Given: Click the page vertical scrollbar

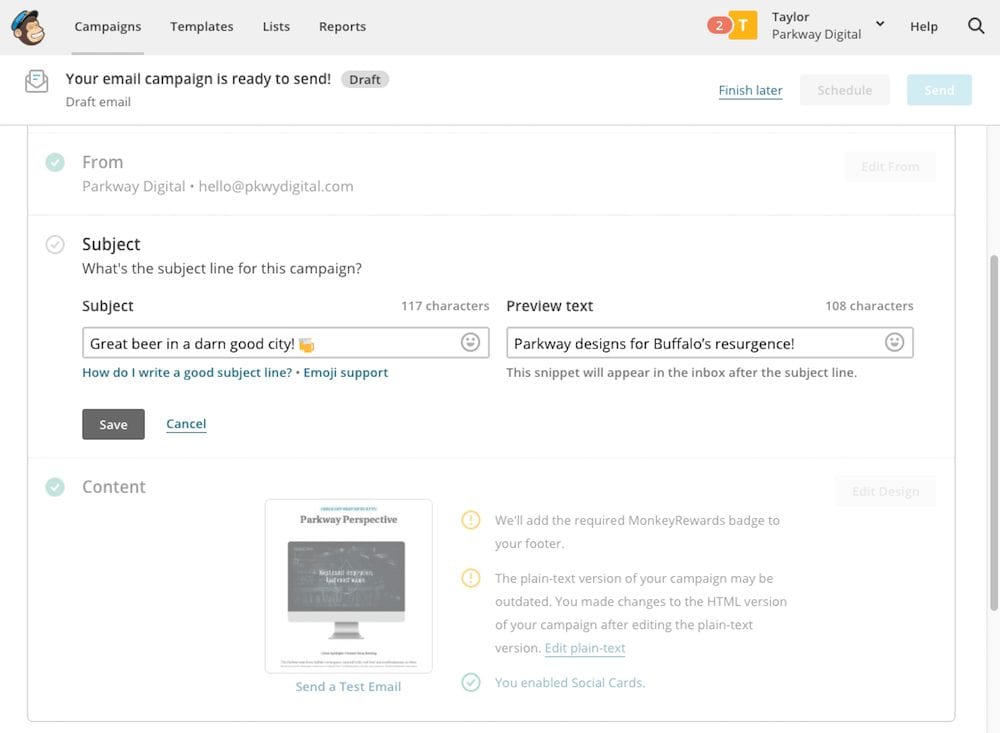Looking at the screenshot, I should tap(994, 433).
